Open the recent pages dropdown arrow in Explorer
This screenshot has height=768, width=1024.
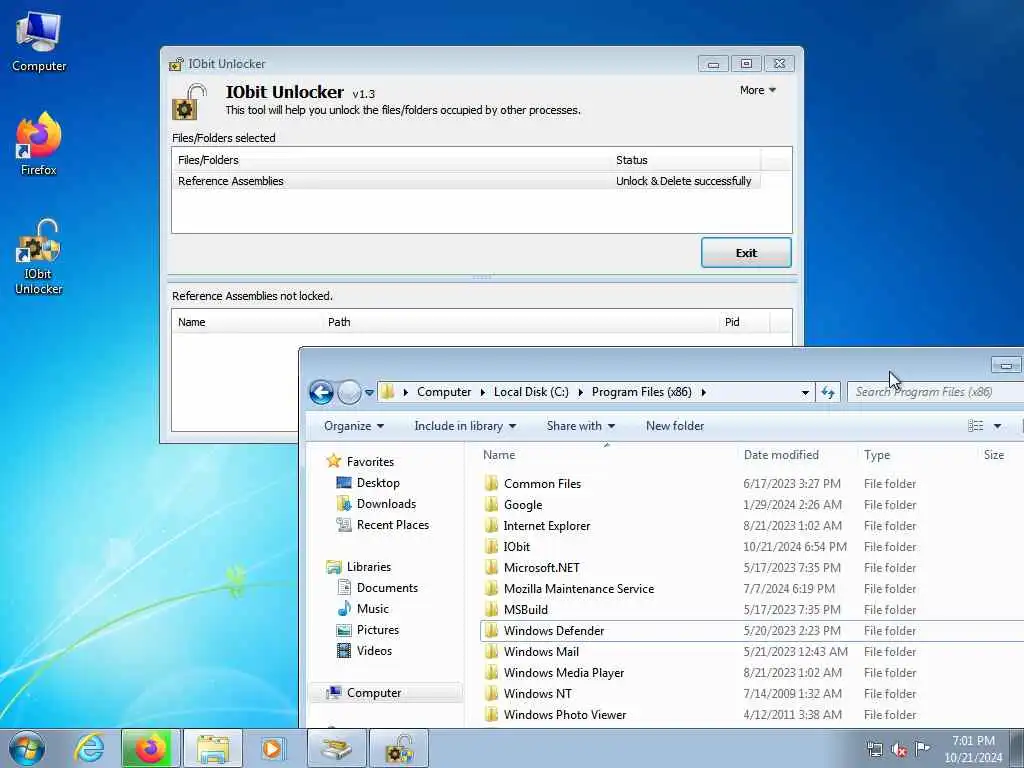pos(369,392)
